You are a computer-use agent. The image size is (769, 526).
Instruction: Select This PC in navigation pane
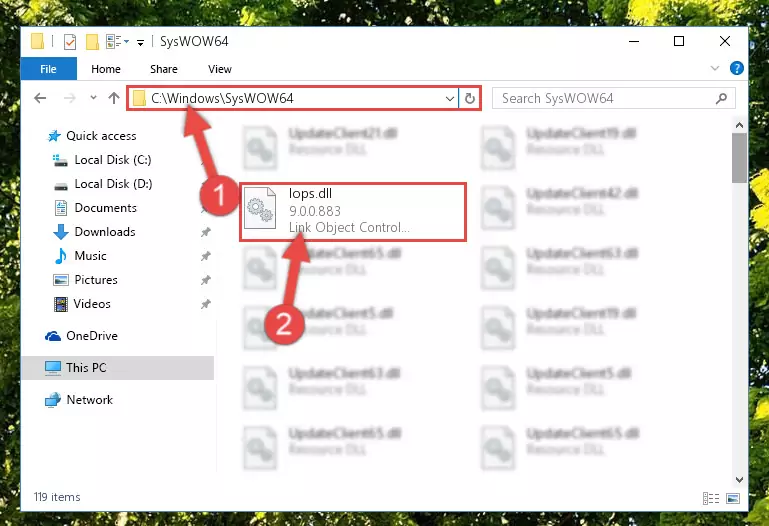[118, 368]
